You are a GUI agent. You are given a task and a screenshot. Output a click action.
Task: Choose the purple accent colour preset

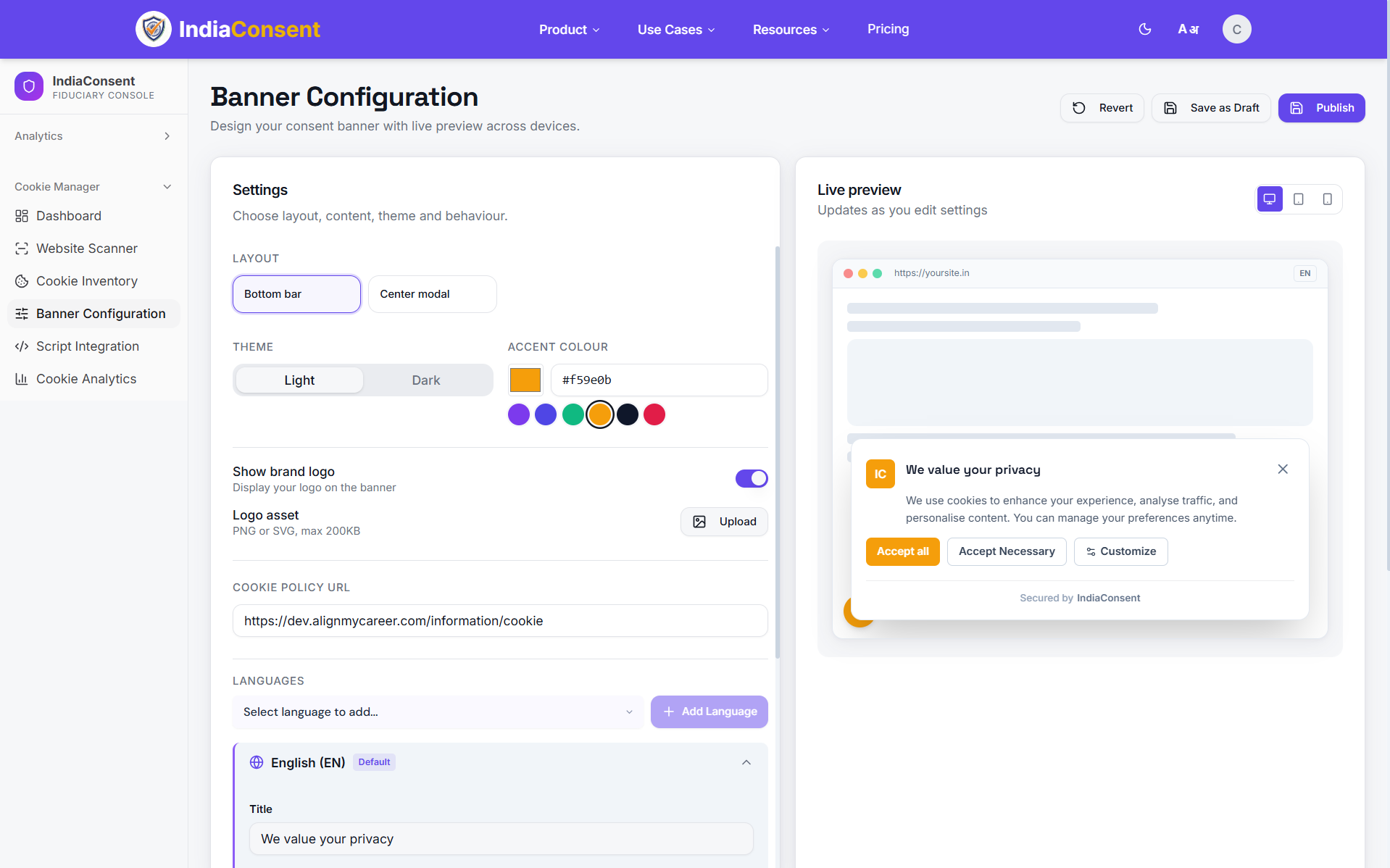point(519,414)
